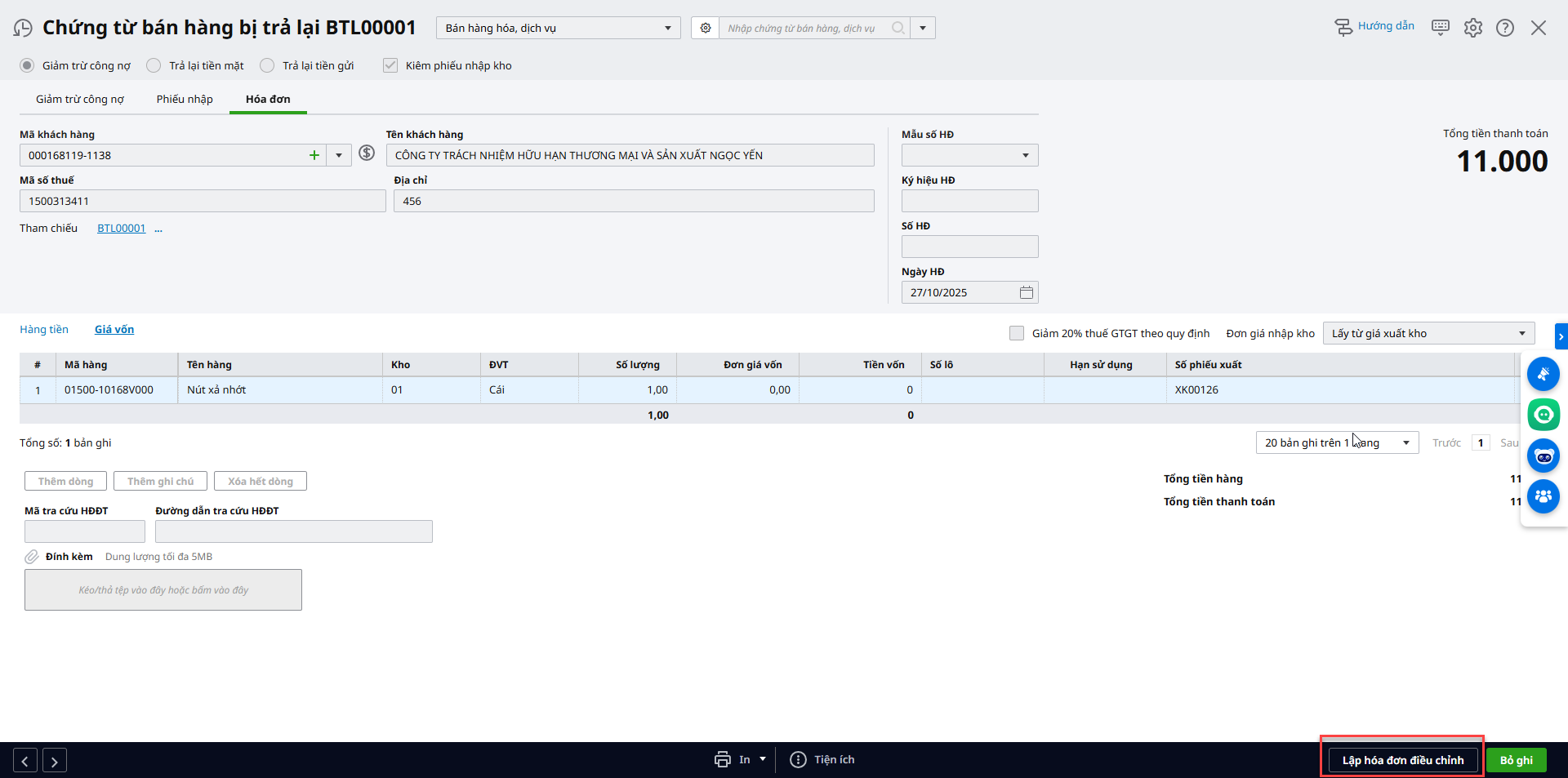The width and height of the screenshot is (1568, 778).
Task: Go to the next voucher arrow
Action: [x=55, y=761]
